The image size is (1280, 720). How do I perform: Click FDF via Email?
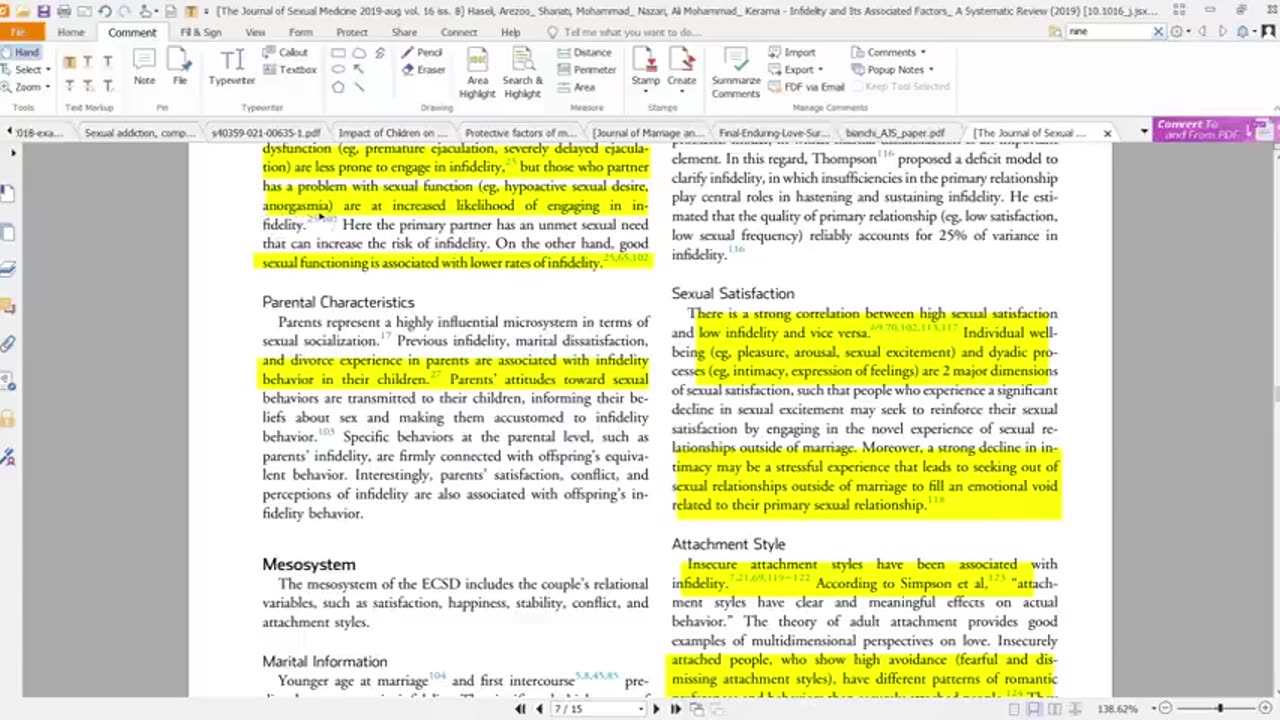click(806, 87)
